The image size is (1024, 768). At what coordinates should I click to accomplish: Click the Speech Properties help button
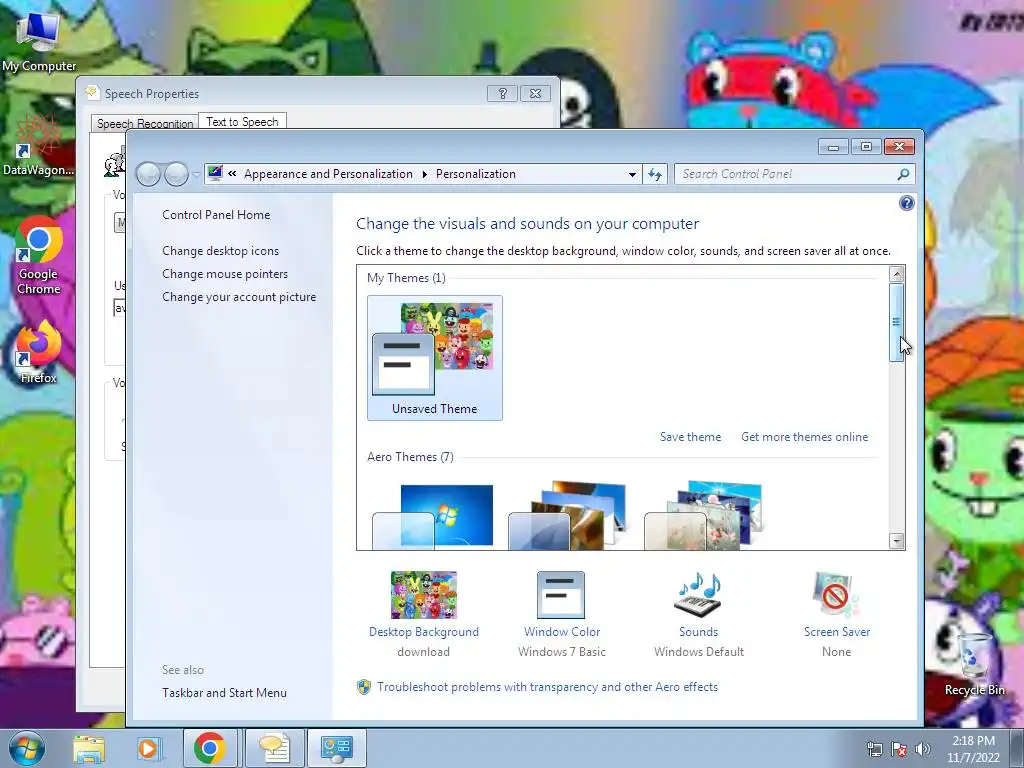pos(502,93)
